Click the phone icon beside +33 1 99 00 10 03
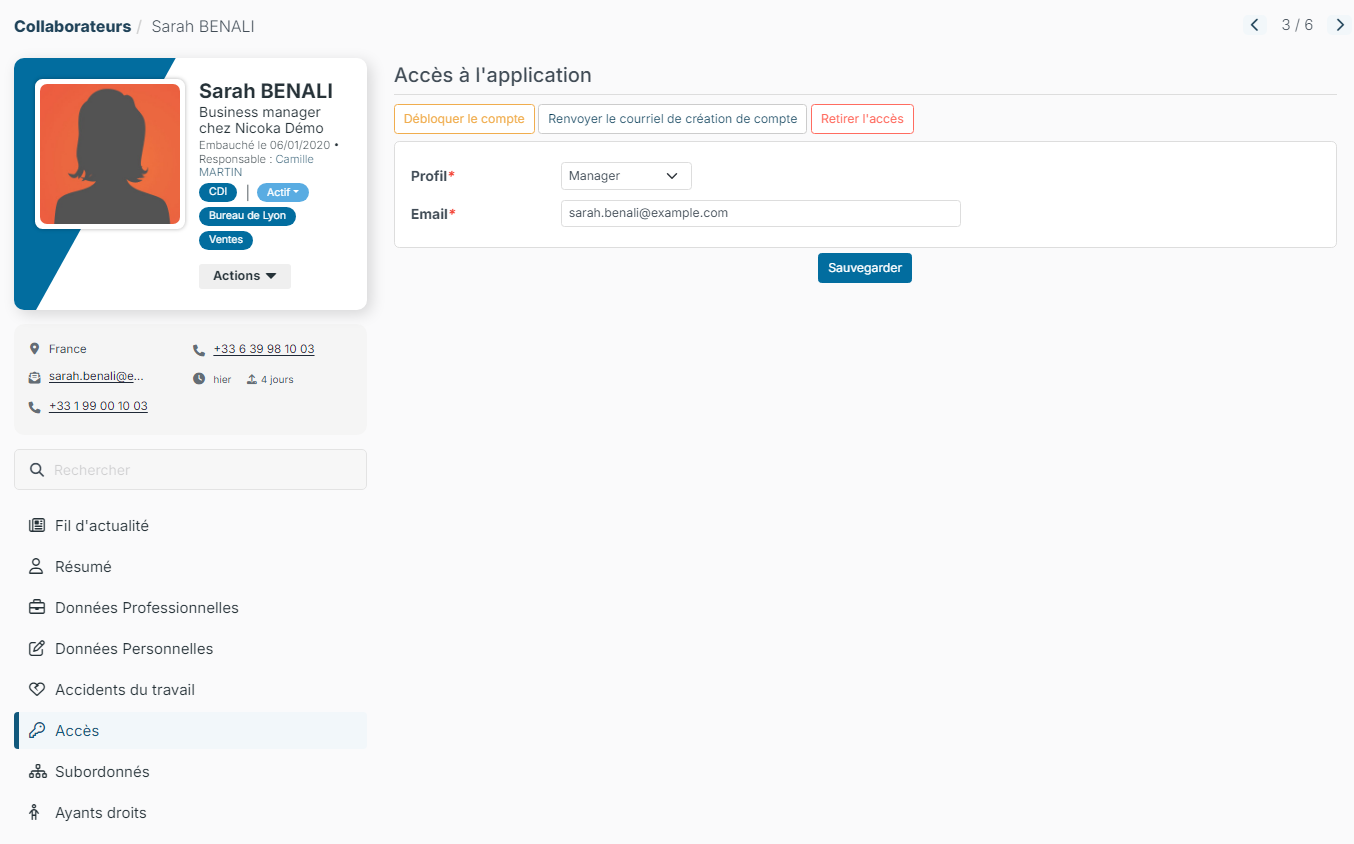This screenshot has height=844, width=1354. tap(35, 407)
